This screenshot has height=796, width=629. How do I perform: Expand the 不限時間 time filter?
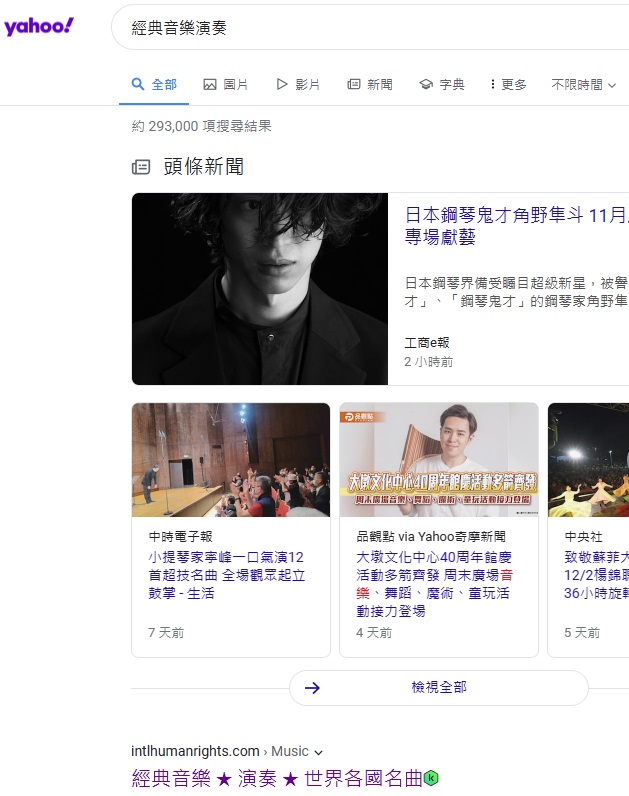583,85
